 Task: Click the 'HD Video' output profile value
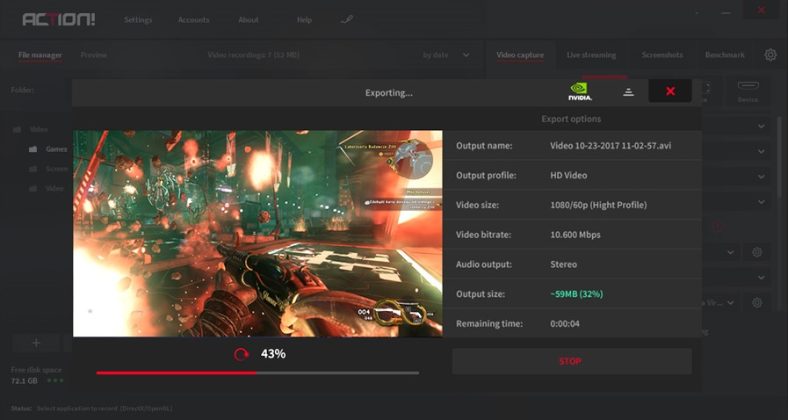[568, 176]
